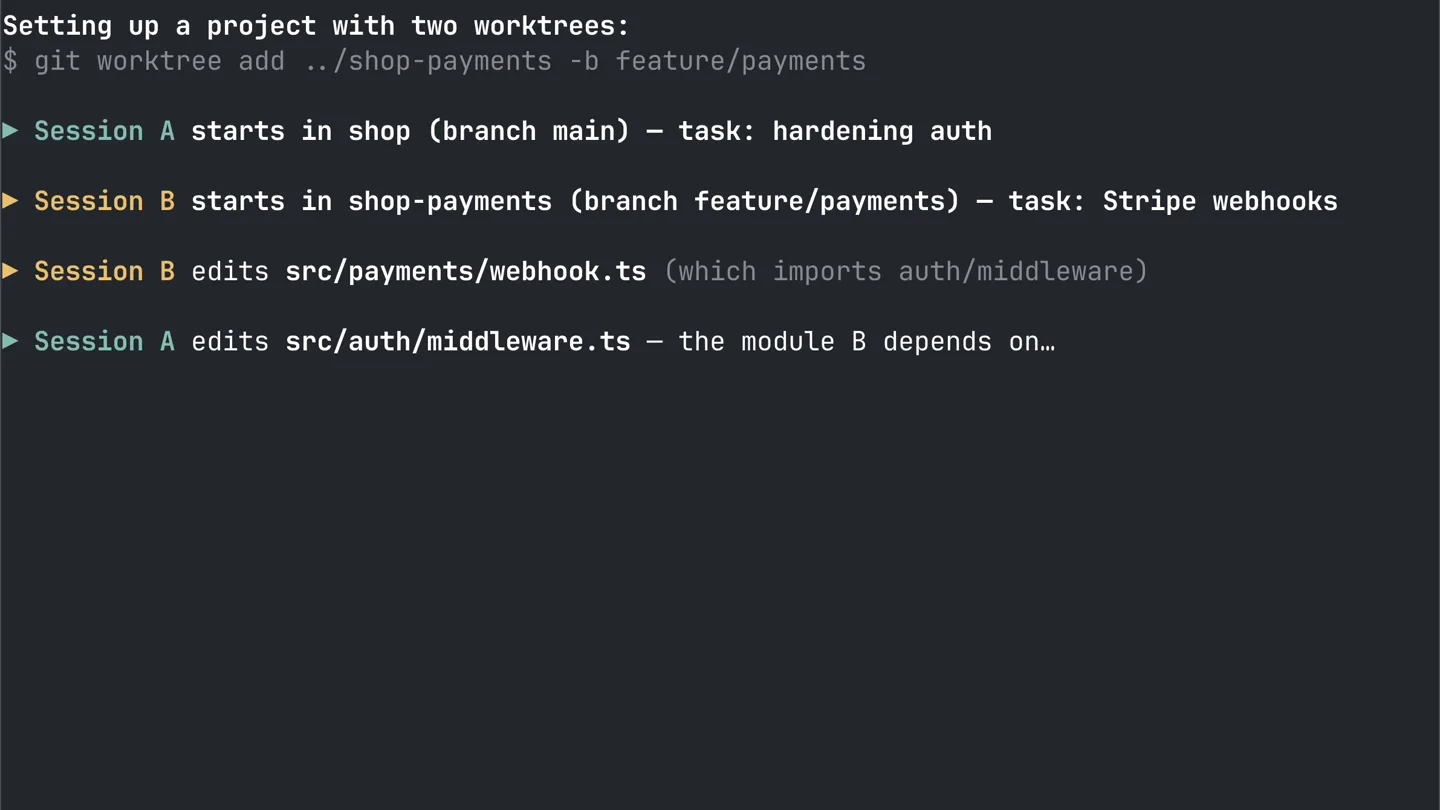Click 'the module B depends on…' text
This screenshot has height=810, width=1440.
click(x=866, y=341)
